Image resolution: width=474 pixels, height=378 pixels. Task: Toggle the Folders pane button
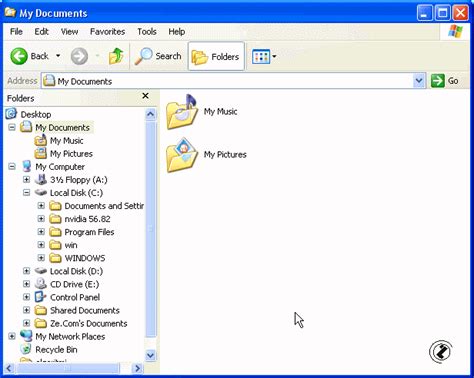pyautogui.click(x=216, y=56)
